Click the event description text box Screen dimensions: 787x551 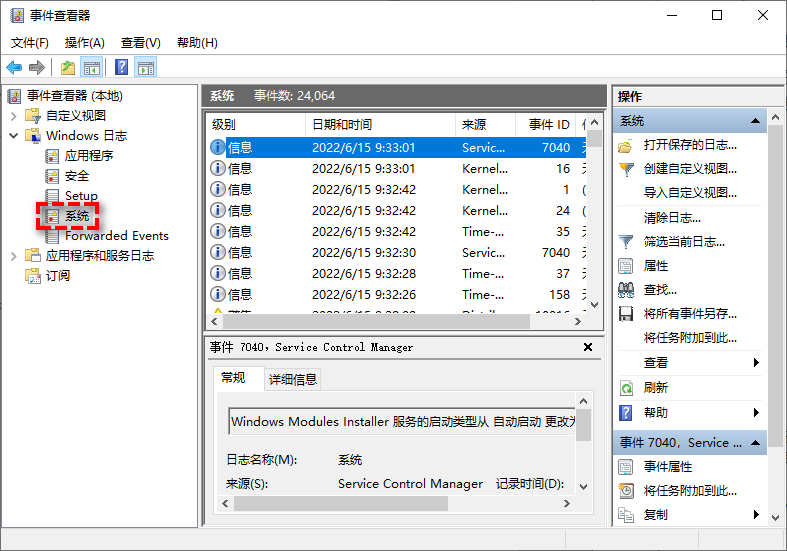[402, 422]
